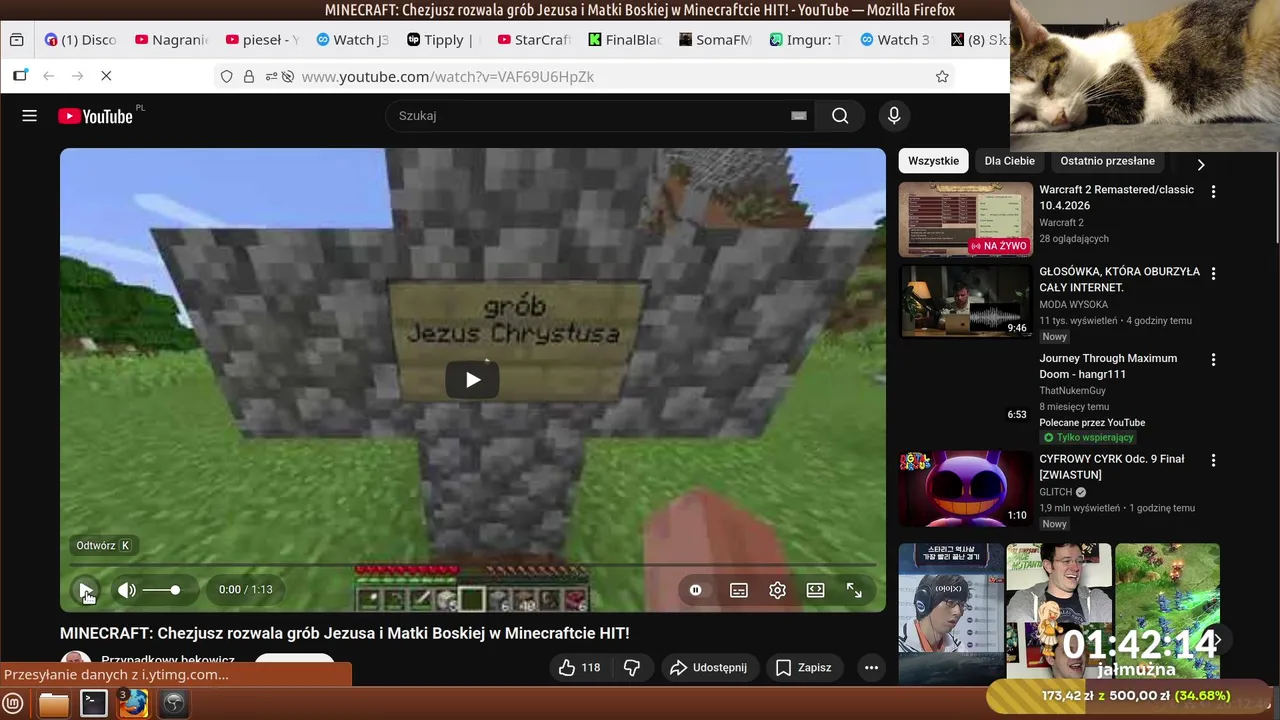Click the YouTube search magnifier button
The height and width of the screenshot is (720, 1280).
840,116
